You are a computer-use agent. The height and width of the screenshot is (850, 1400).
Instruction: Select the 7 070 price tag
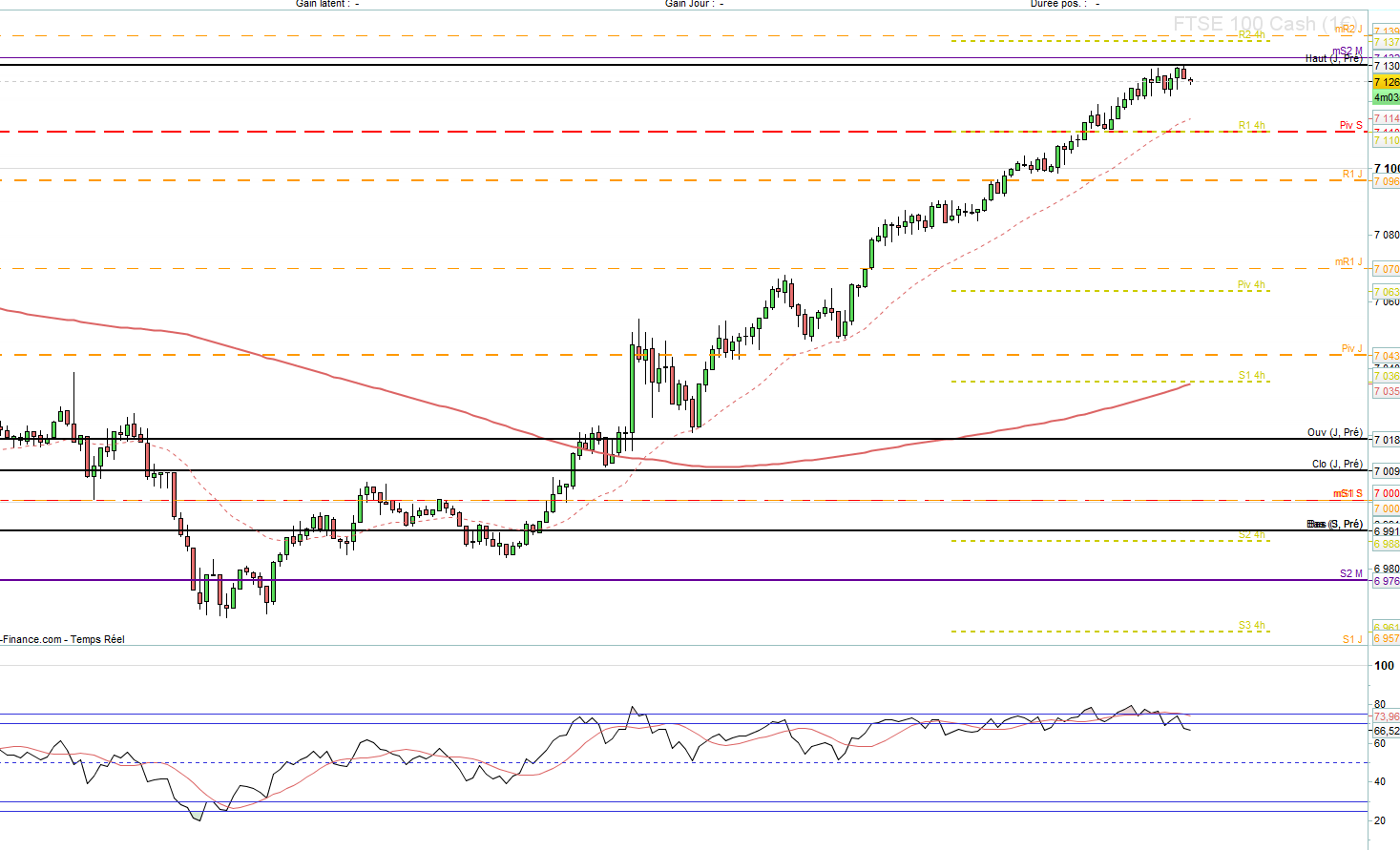click(x=1386, y=270)
